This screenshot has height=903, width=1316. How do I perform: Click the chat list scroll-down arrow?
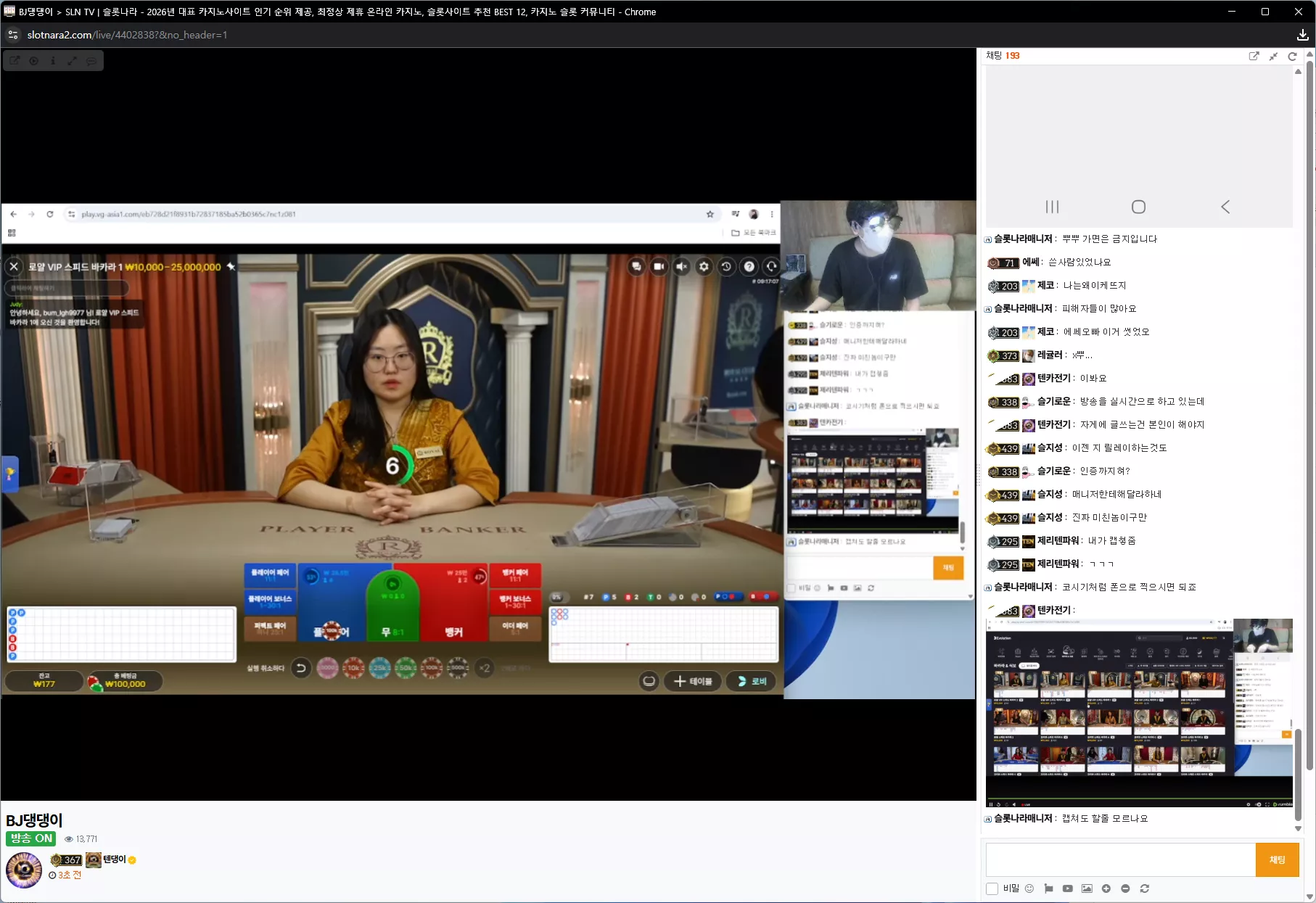tap(1298, 828)
